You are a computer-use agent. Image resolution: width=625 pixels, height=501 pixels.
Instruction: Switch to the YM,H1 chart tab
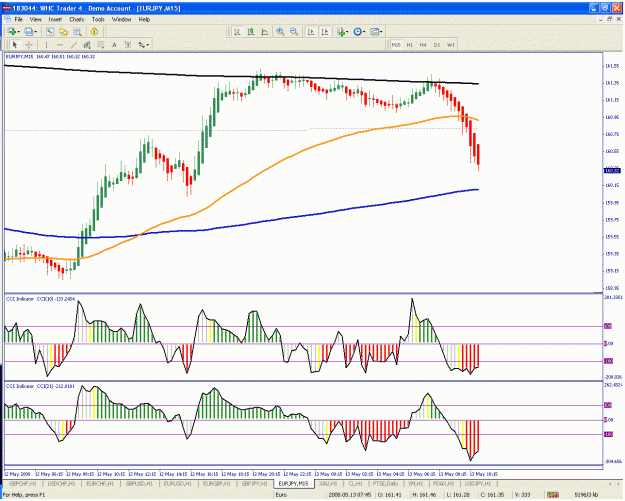click(415, 483)
